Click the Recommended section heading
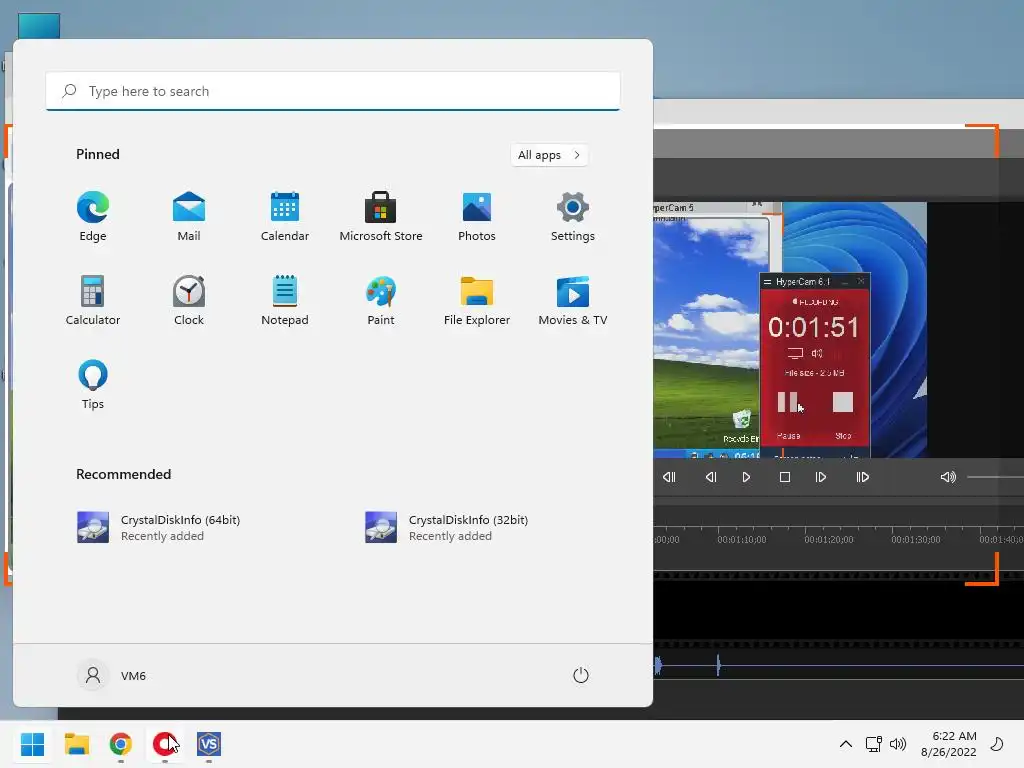 pos(123,474)
